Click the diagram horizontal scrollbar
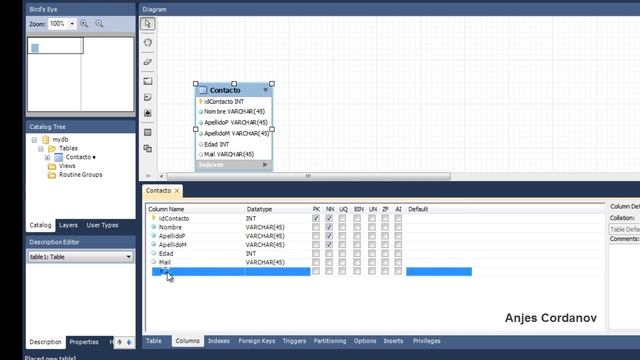The height and width of the screenshot is (360, 640). point(309,176)
